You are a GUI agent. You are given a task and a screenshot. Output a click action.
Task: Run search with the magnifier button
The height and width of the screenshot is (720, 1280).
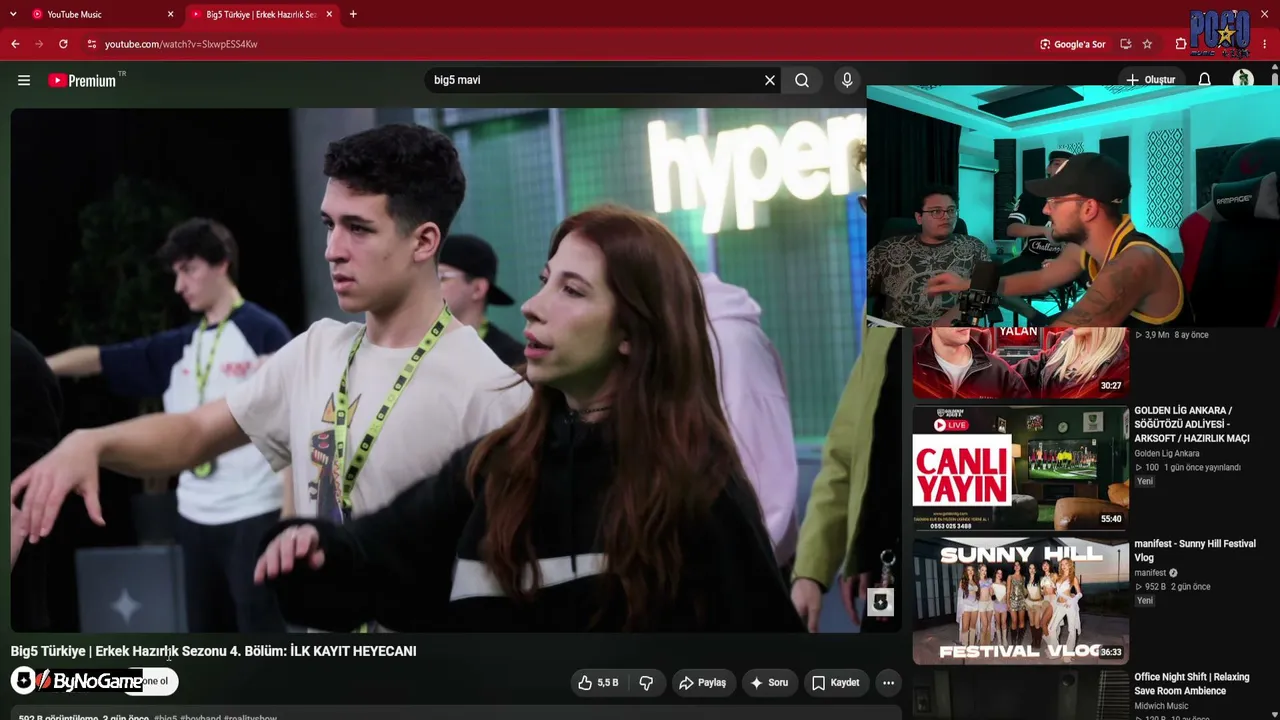[x=802, y=80]
